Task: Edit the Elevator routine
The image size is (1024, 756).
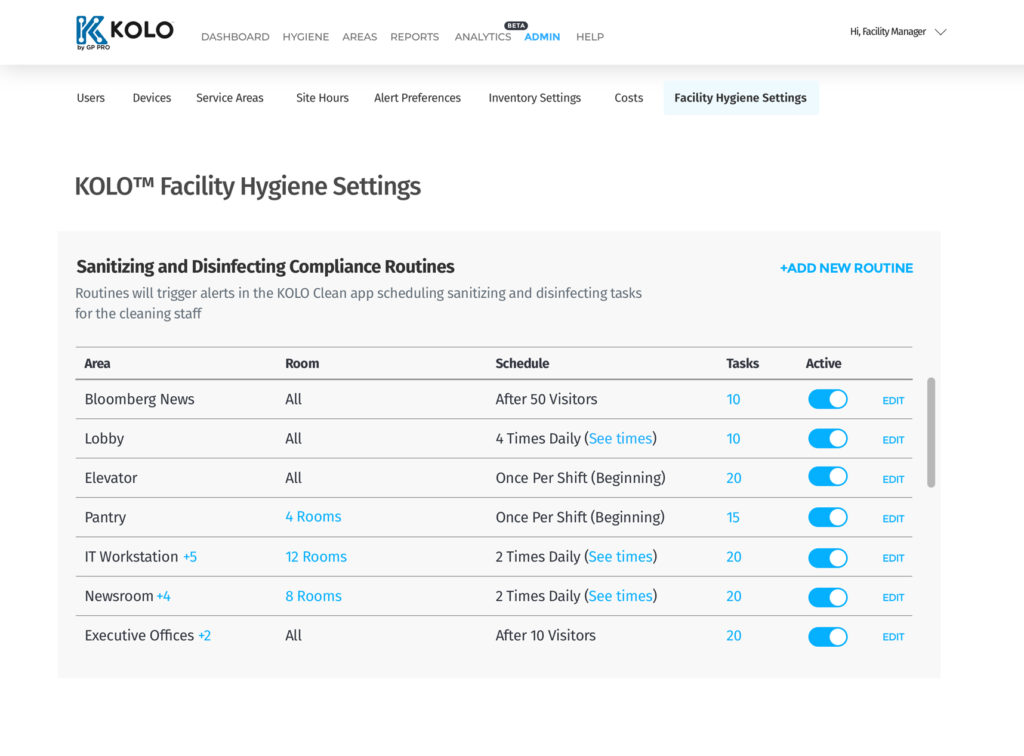Action: (x=893, y=479)
